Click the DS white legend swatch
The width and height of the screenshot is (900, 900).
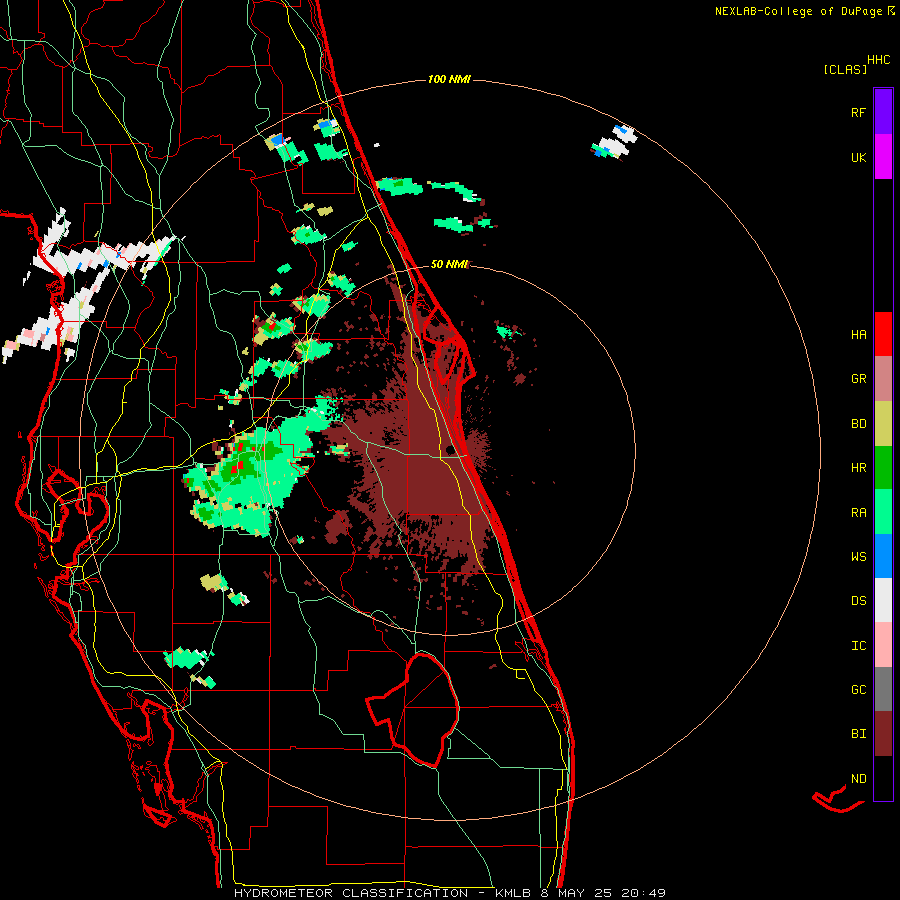coord(883,600)
